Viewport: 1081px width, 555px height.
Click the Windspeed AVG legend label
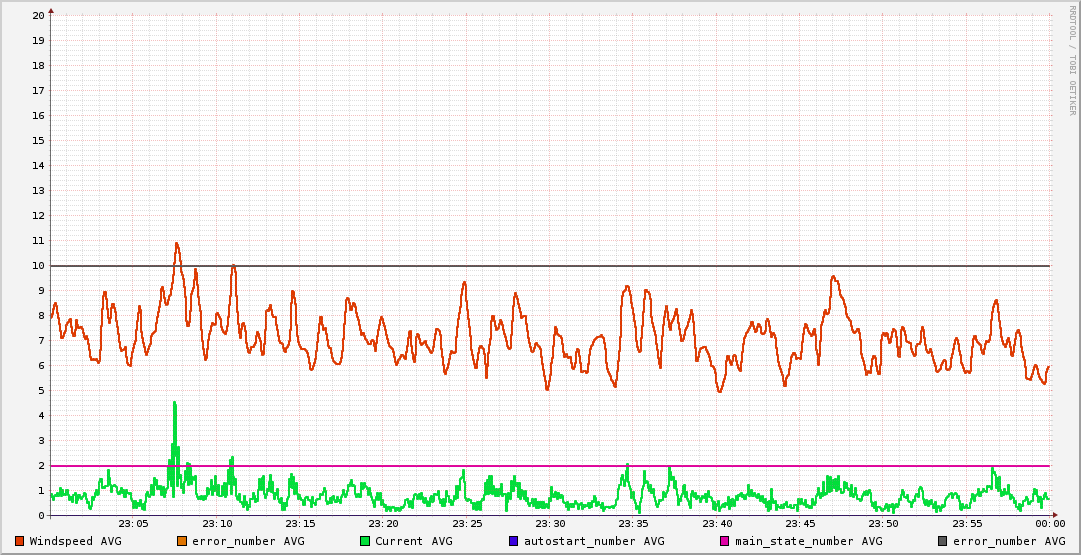(x=75, y=541)
